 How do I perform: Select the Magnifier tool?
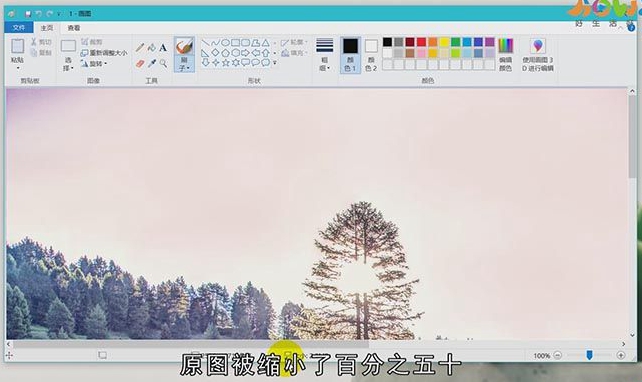click(x=163, y=63)
